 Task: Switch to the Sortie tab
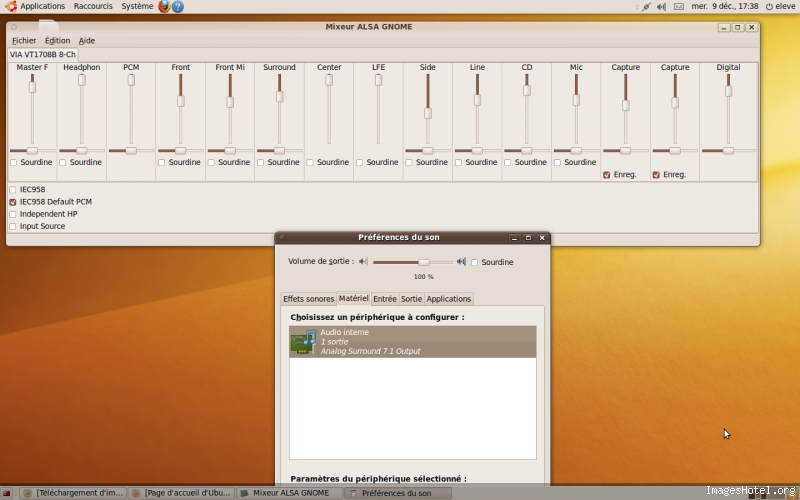pyautogui.click(x=411, y=299)
